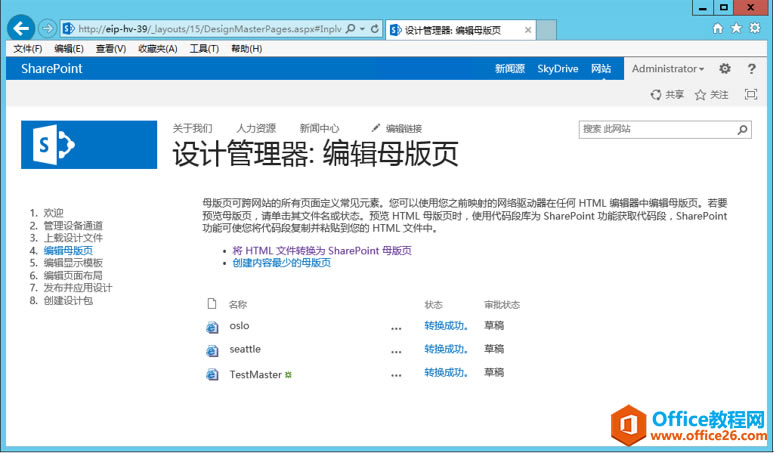Image resolution: width=774 pixels, height=453 pixels.
Task: Open the browser Tools gear icon
Action: pyautogui.click(x=755, y=28)
